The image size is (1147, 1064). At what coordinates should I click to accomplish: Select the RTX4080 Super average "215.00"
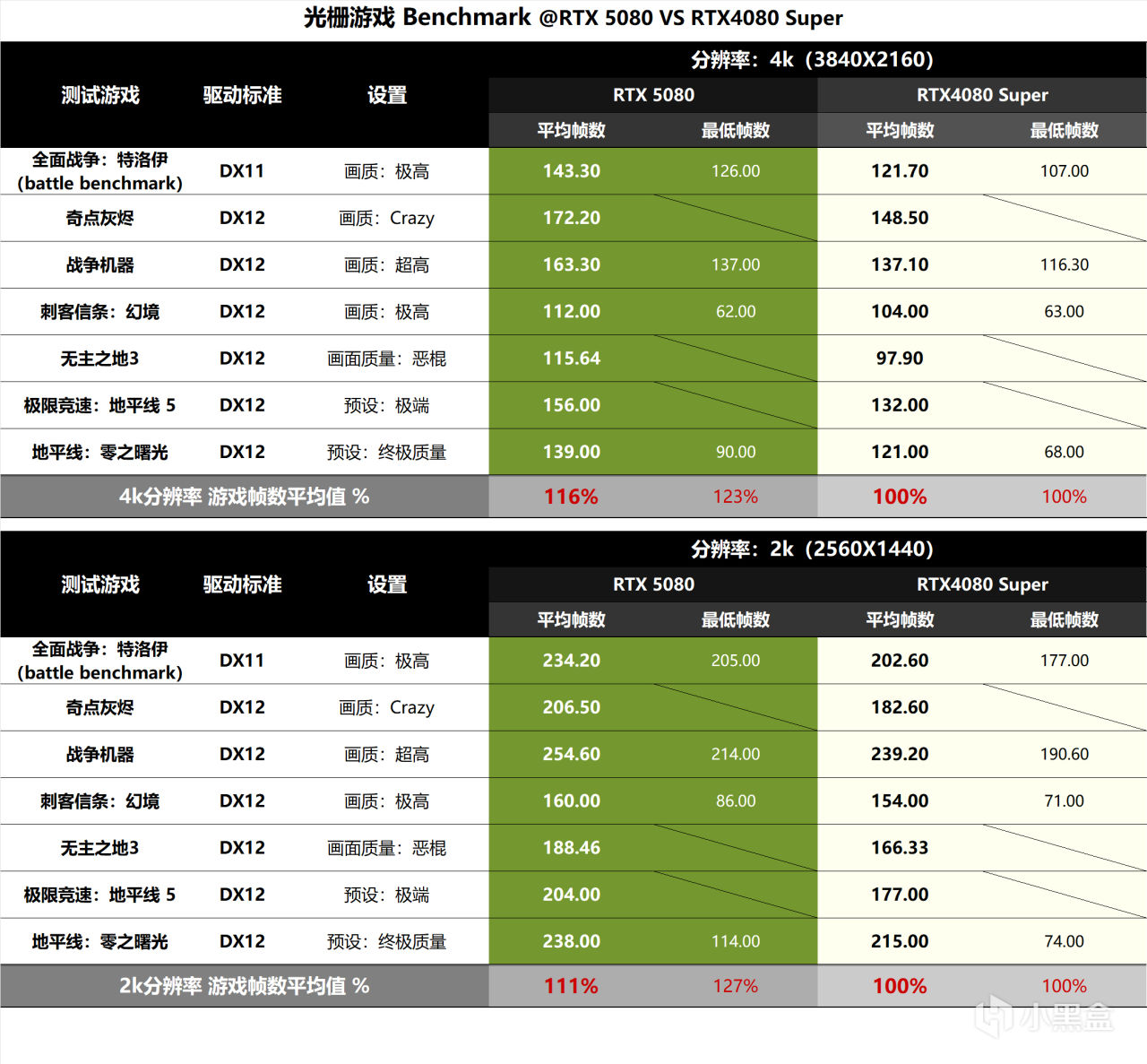900,941
